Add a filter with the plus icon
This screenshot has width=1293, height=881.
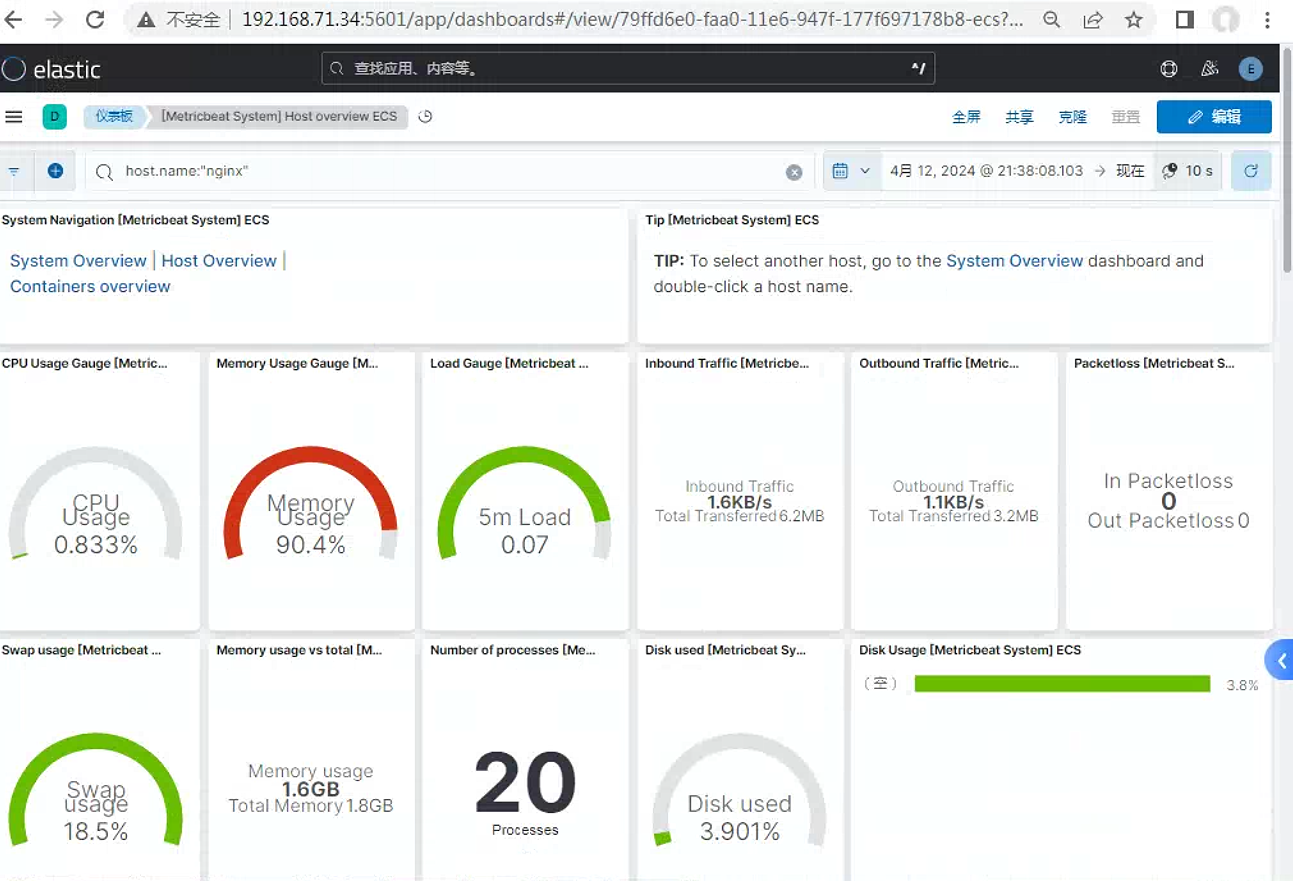pos(55,171)
